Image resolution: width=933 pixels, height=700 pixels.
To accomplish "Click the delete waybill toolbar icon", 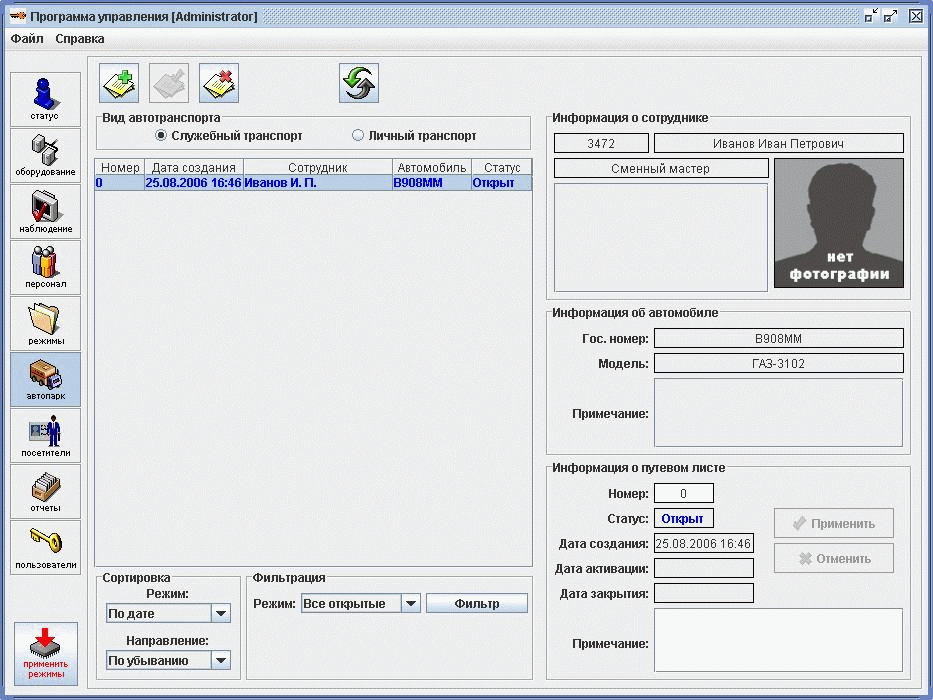I will tap(218, 84).
